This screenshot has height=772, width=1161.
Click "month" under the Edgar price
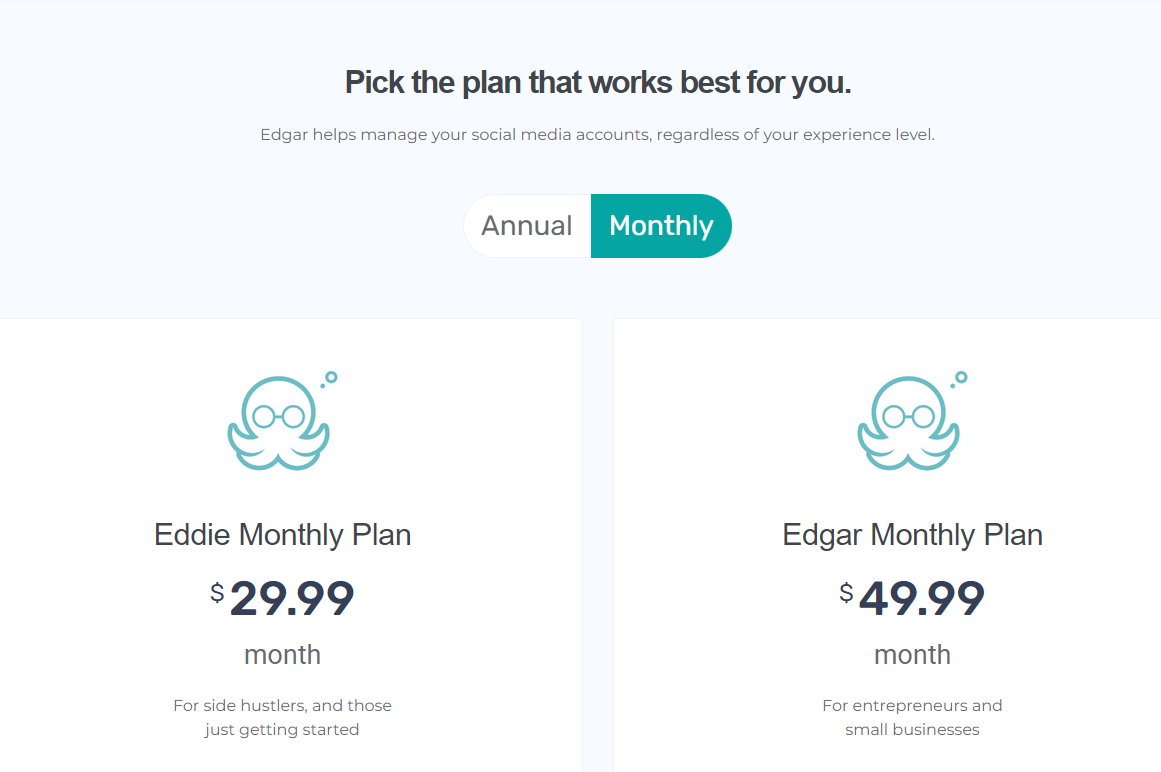[x=912, y=654]
